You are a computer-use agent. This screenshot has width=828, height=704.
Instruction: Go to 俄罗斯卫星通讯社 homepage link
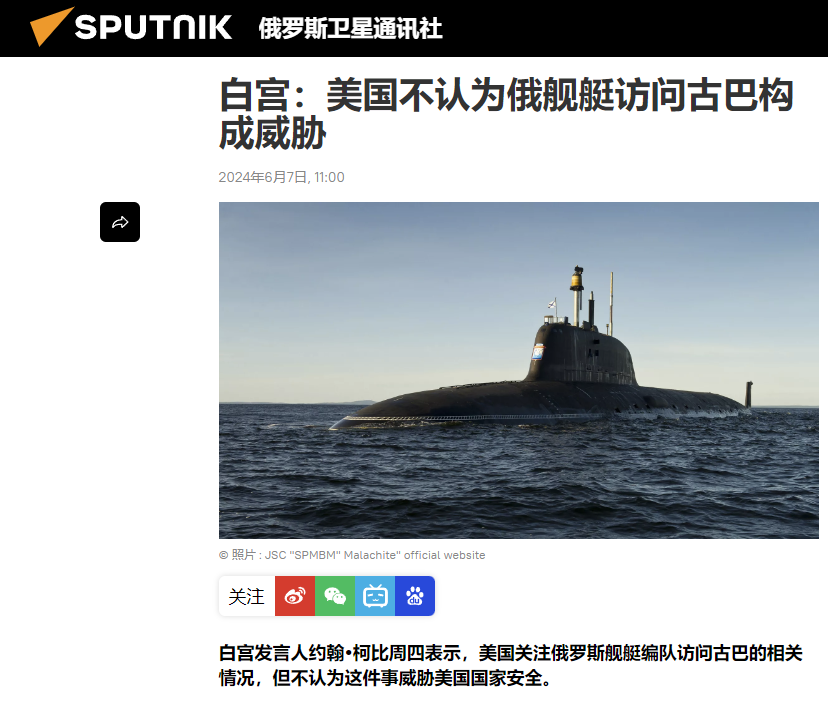[350, 28]
